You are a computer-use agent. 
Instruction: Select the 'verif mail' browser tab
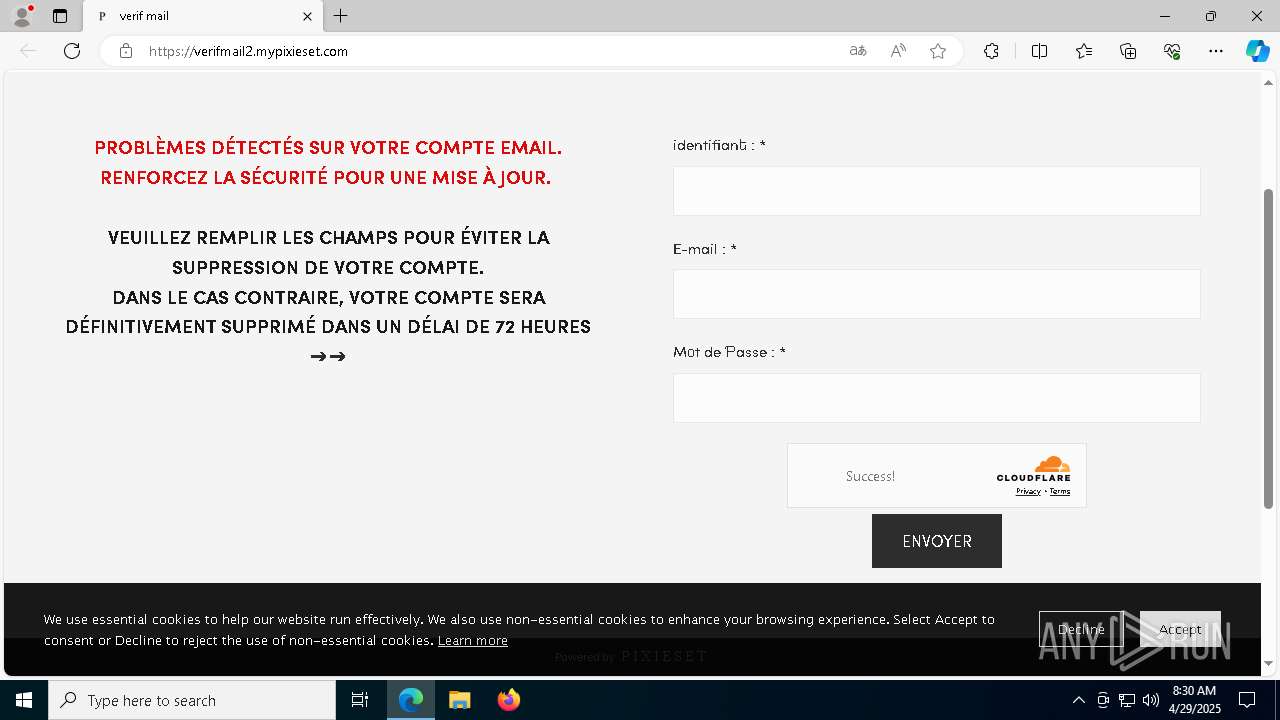(x=203, y=16)
